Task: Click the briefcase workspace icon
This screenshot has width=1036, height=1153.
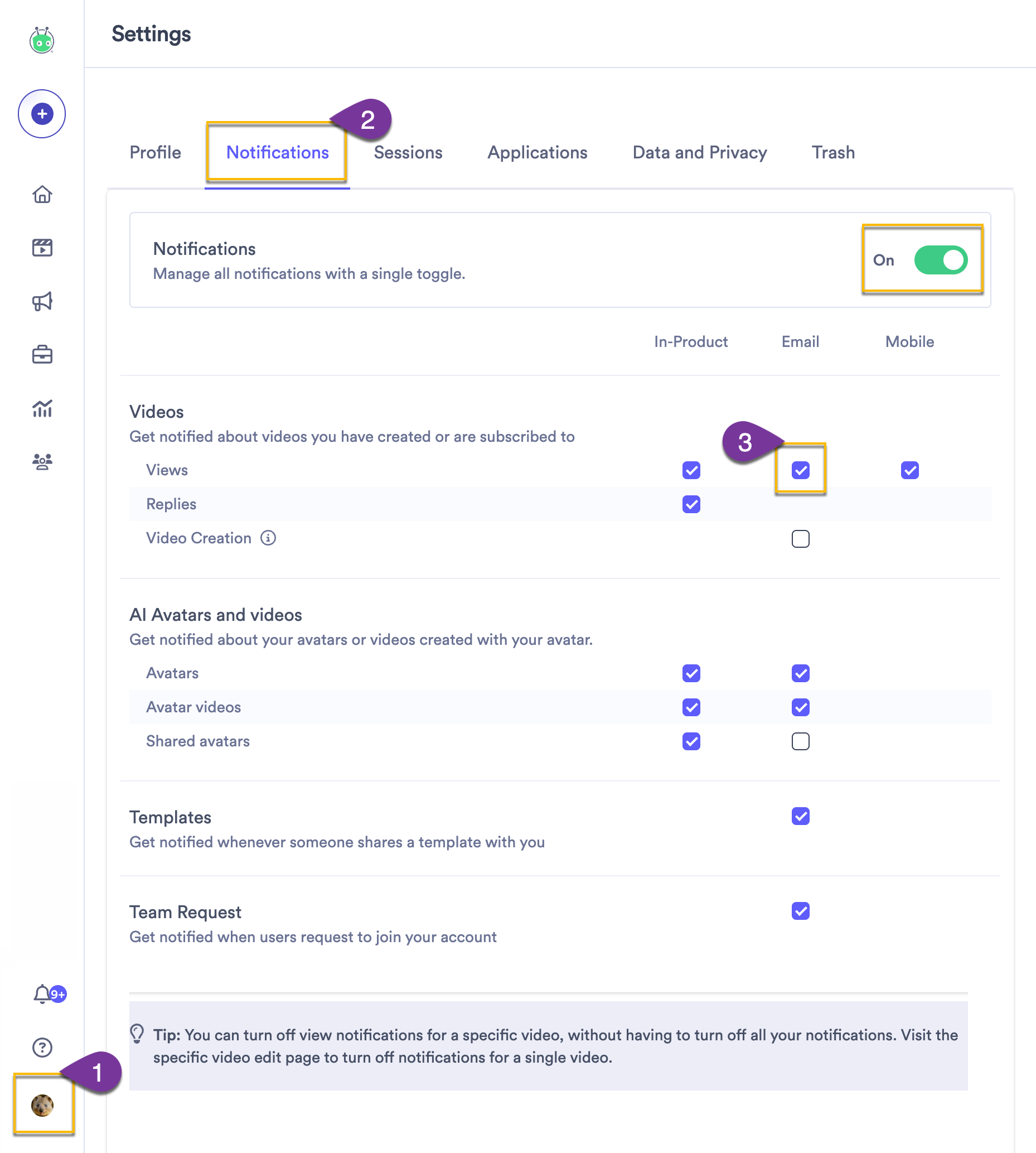Action: (x=43, y=354)
